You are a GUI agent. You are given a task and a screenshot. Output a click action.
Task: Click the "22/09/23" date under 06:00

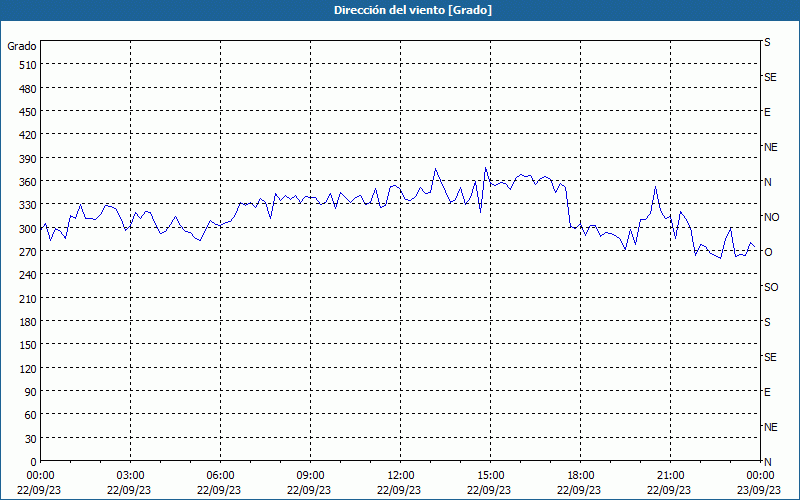point(219,490)
